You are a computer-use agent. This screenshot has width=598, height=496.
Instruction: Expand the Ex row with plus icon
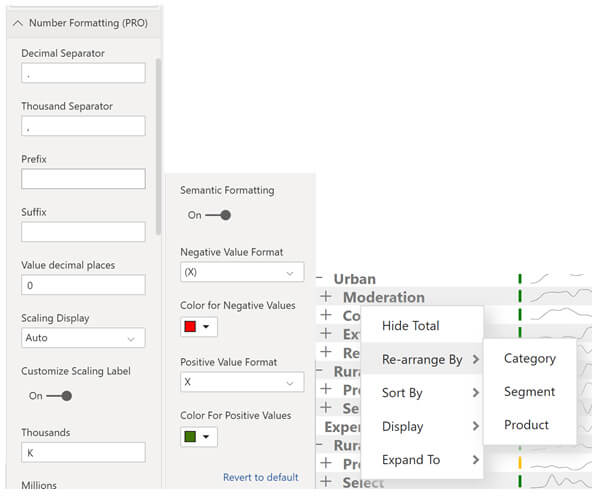(x=326, y=333)
